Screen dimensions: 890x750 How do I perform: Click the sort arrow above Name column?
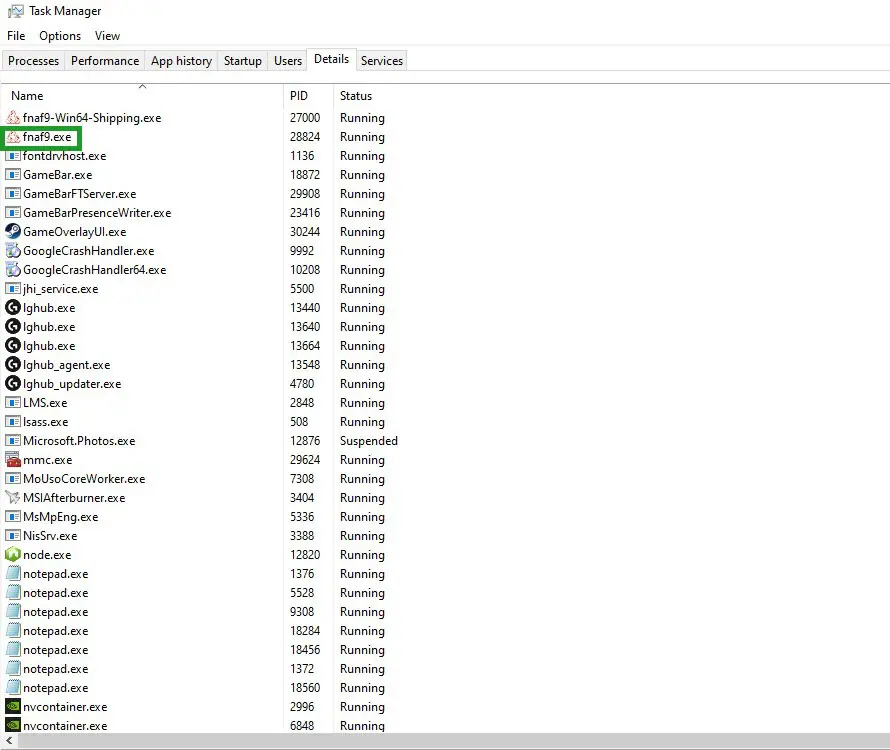142,86
